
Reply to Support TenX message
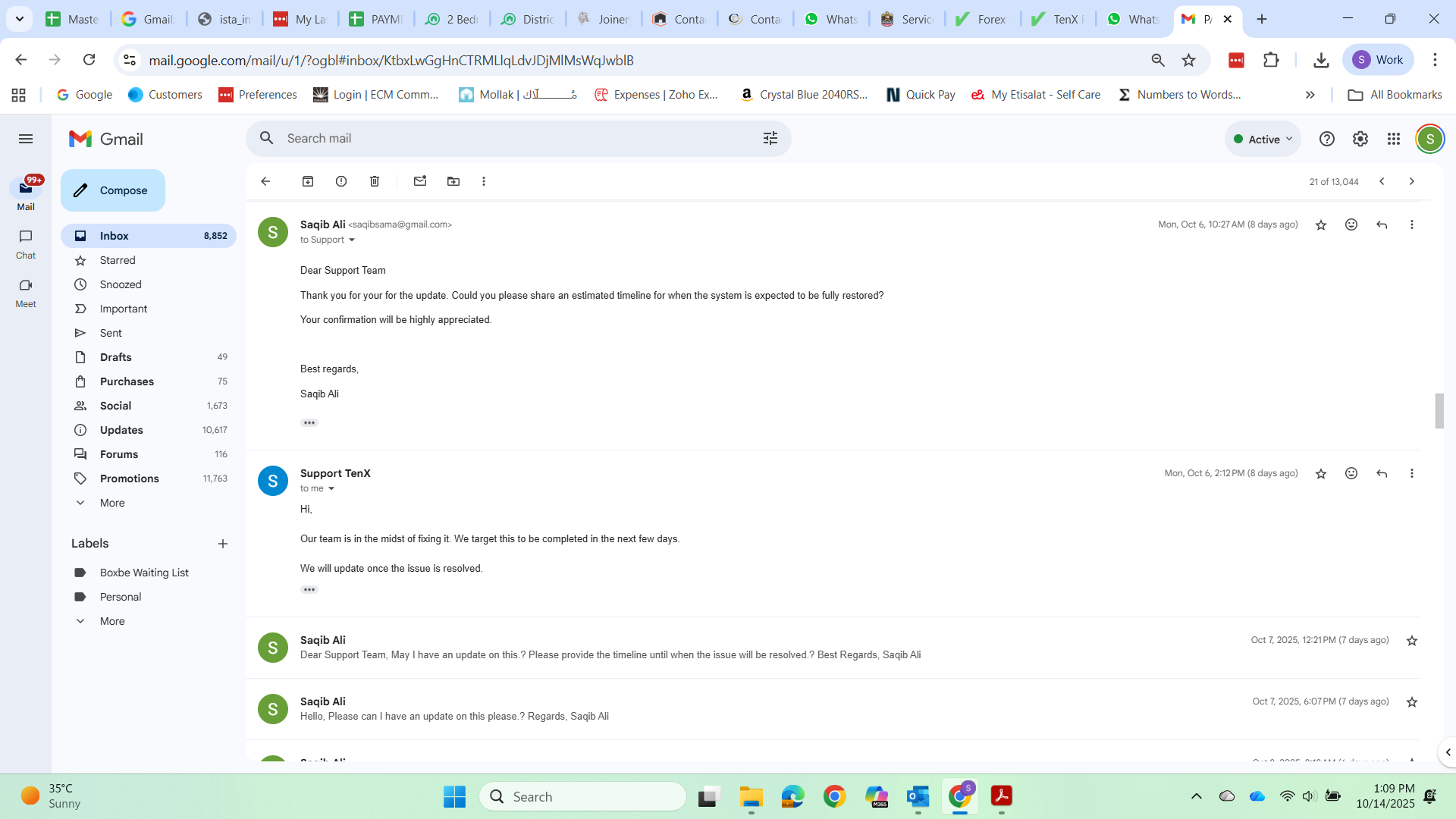click(1382, 473)
